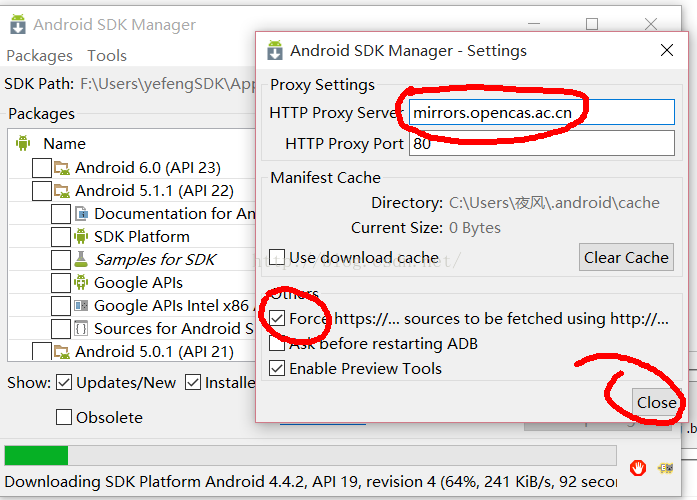
Task: Enable Use download cache option
Action: tap(277, 257)
